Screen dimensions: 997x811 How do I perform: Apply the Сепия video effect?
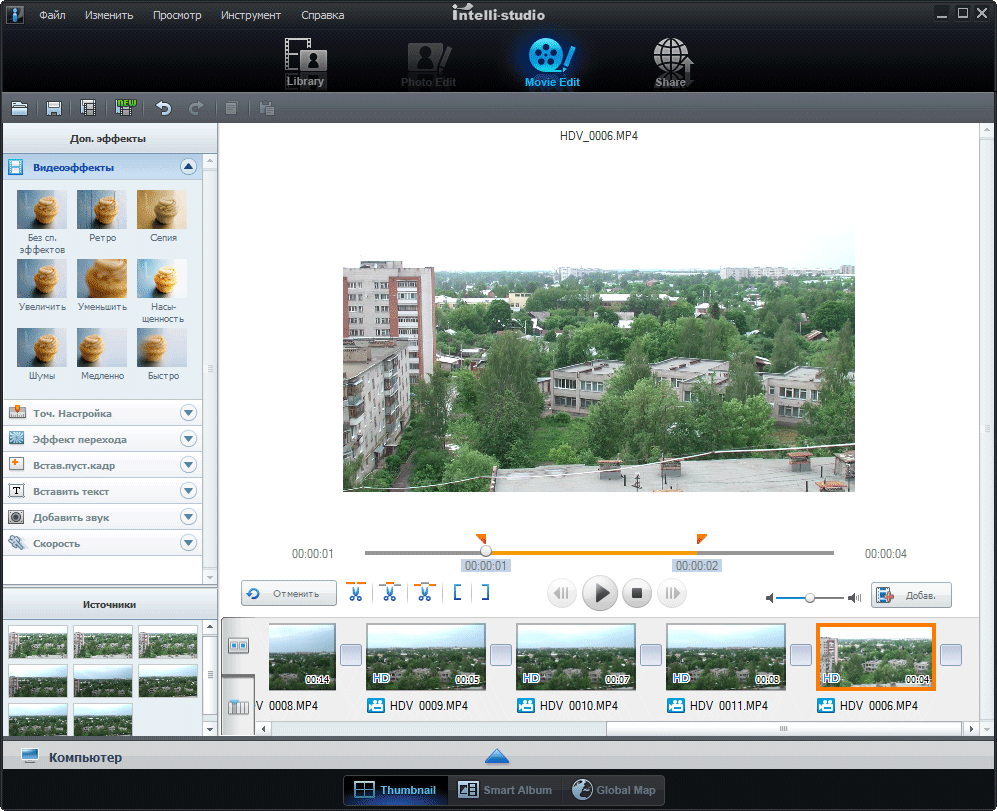(162, 211)
